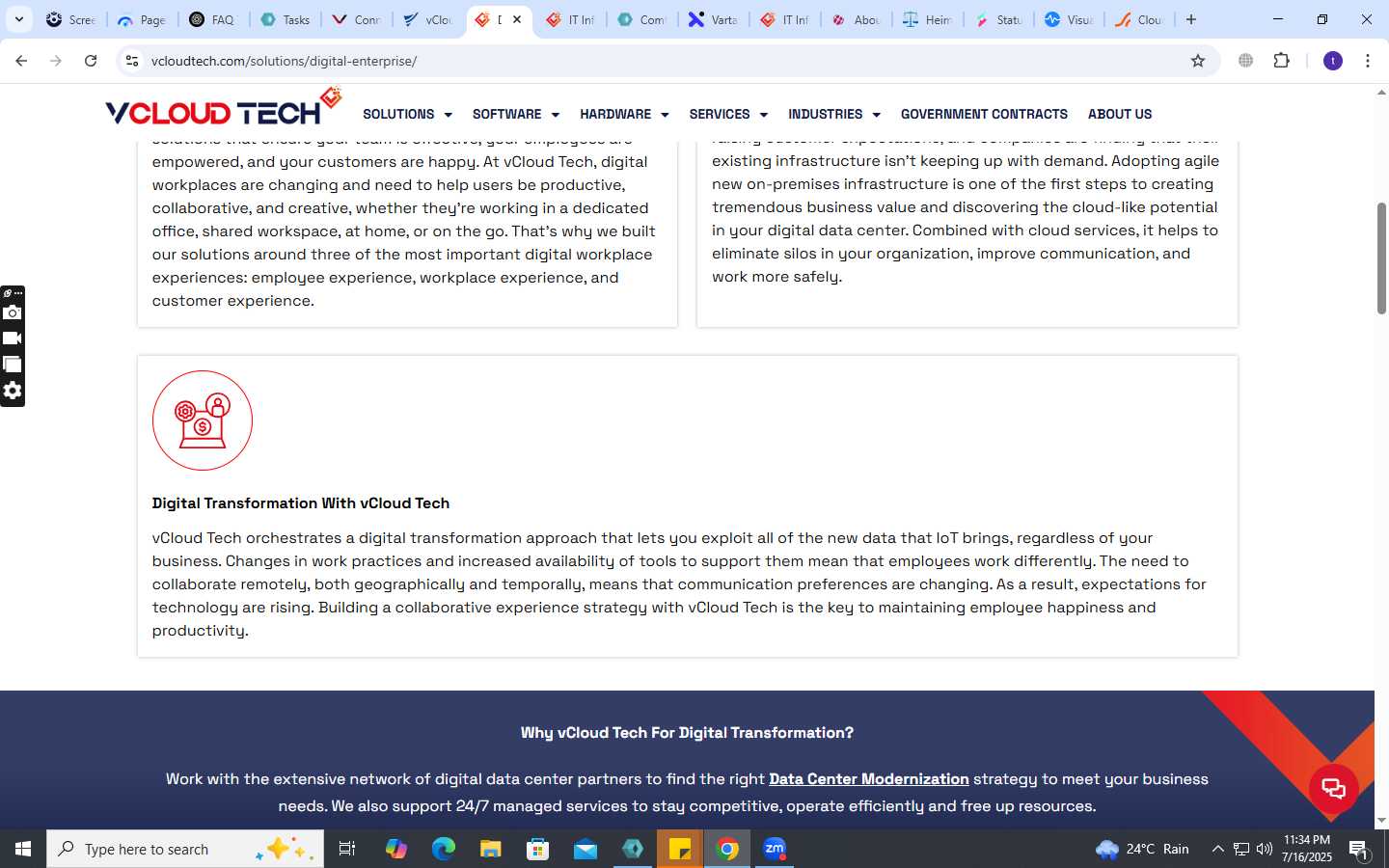This screenshot has height=868, width=1389.
Task: Open network status icon in tray
Action: (x=1241, y=849)
